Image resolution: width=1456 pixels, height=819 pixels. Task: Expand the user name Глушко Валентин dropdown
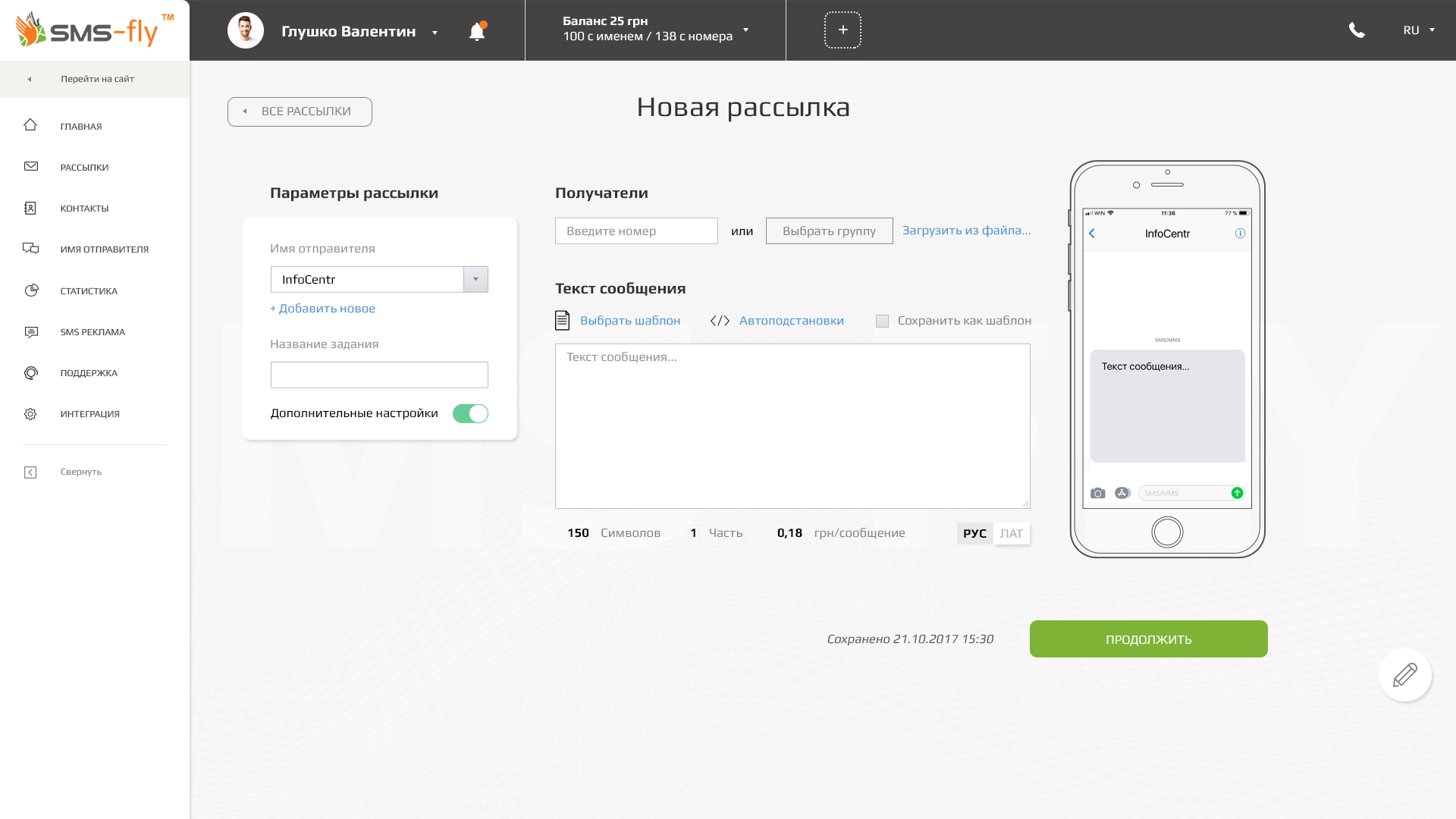pos(435,33)
